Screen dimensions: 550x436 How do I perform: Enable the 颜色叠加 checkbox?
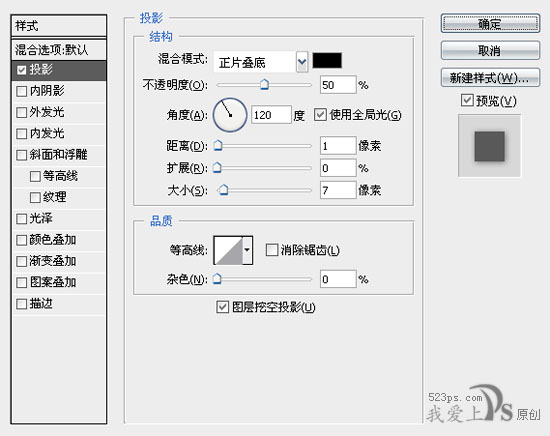tap(21, 240)
